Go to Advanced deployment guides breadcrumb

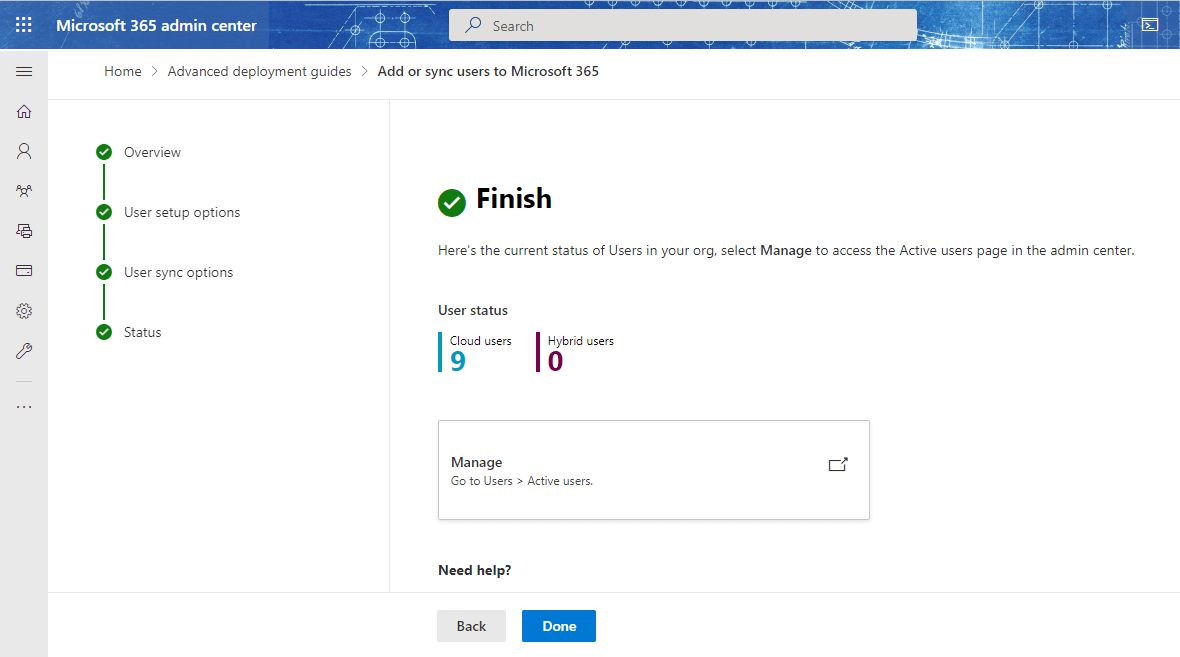(260, 71)
